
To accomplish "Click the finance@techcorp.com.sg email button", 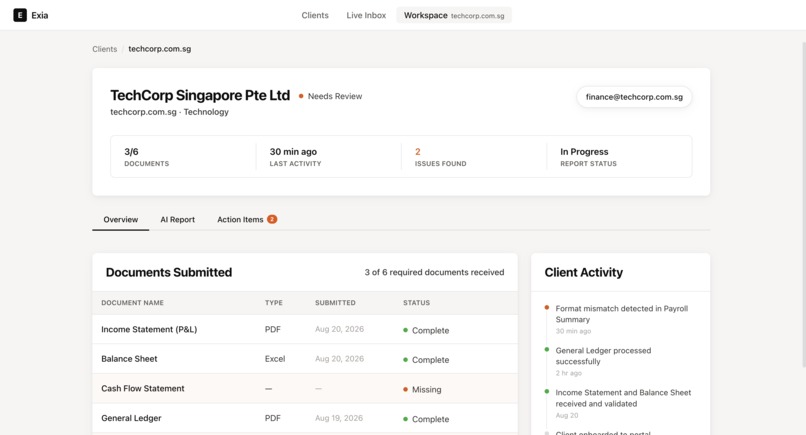I will click(x=634, y=97).
